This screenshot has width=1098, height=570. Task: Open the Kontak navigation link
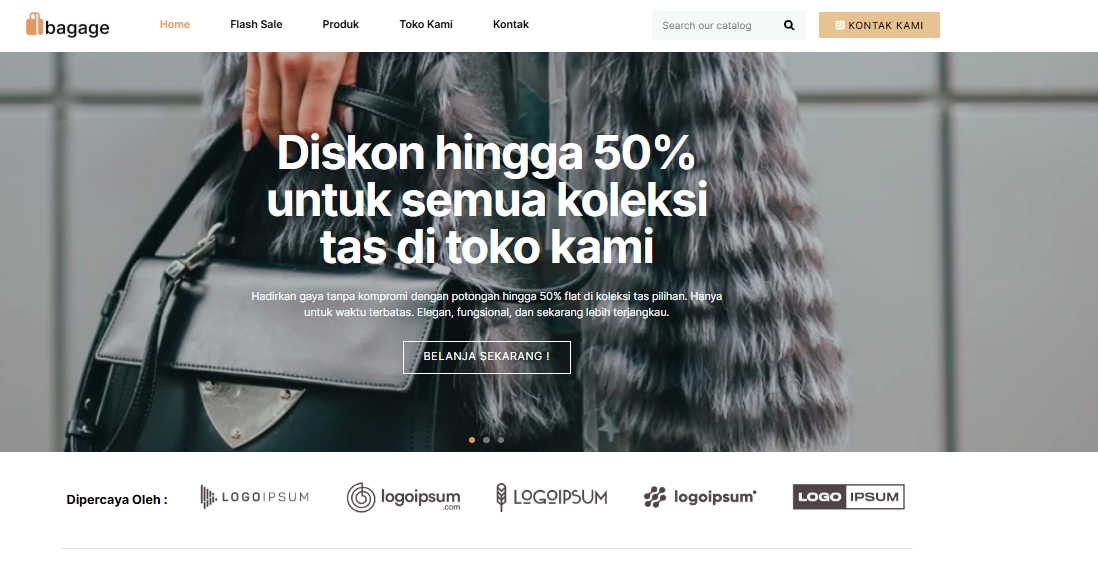coord(510,25)
